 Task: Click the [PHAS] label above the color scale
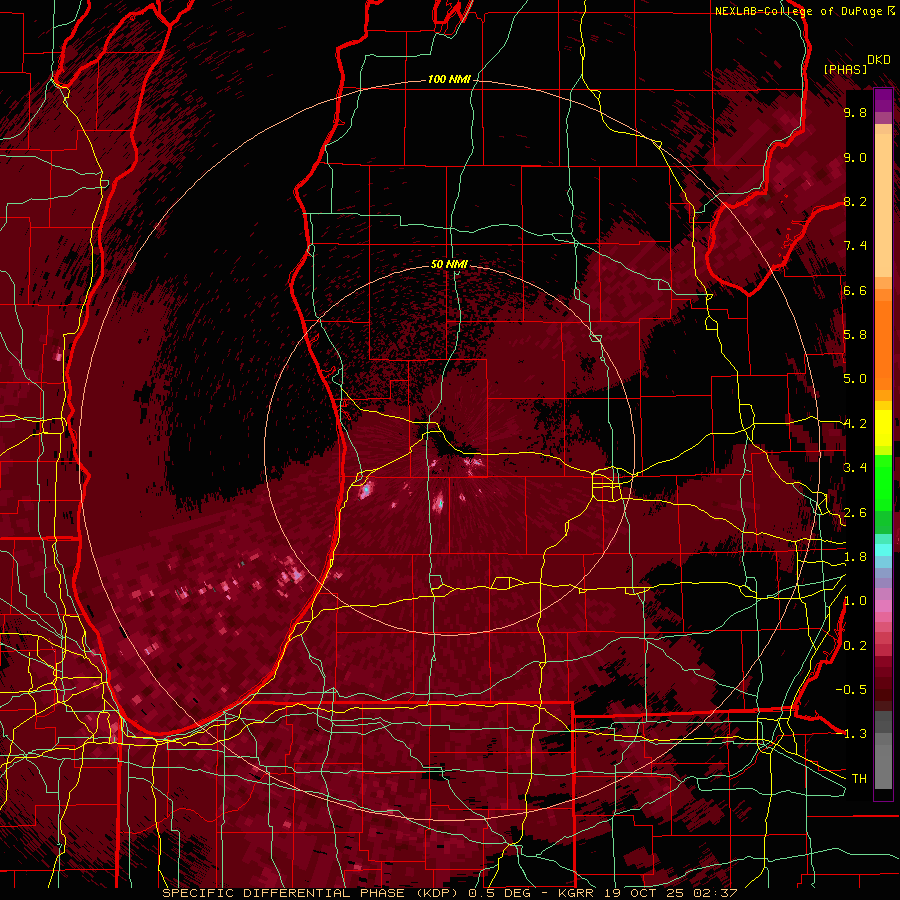click(x=845, y=69)
